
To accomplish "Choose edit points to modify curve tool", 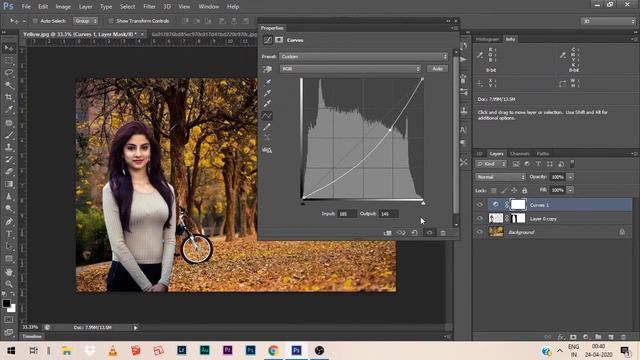I will pyautogui.click(x=267, y=116).
